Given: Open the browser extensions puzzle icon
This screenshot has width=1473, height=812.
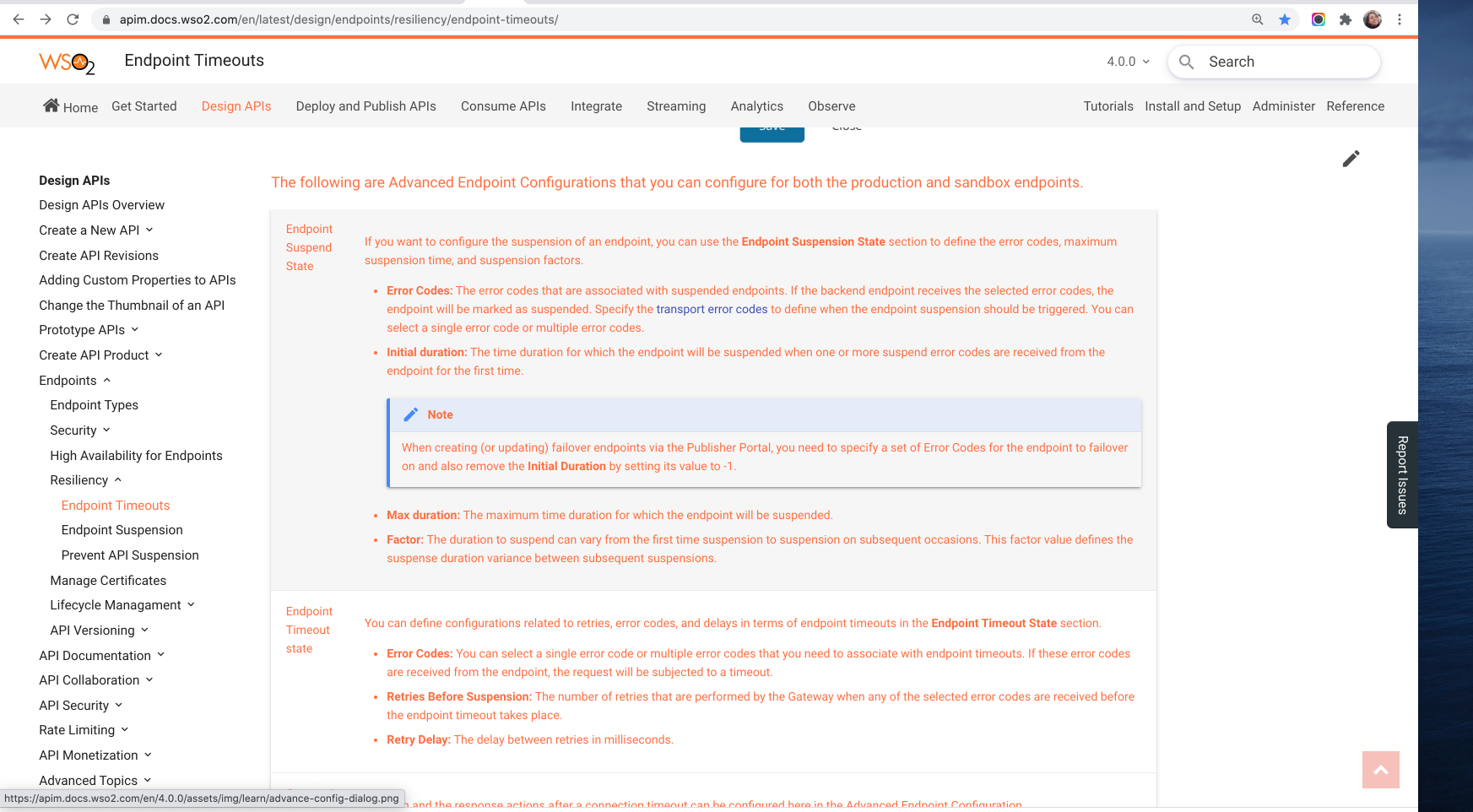Looking at the screenshot, I should 1346,19.
